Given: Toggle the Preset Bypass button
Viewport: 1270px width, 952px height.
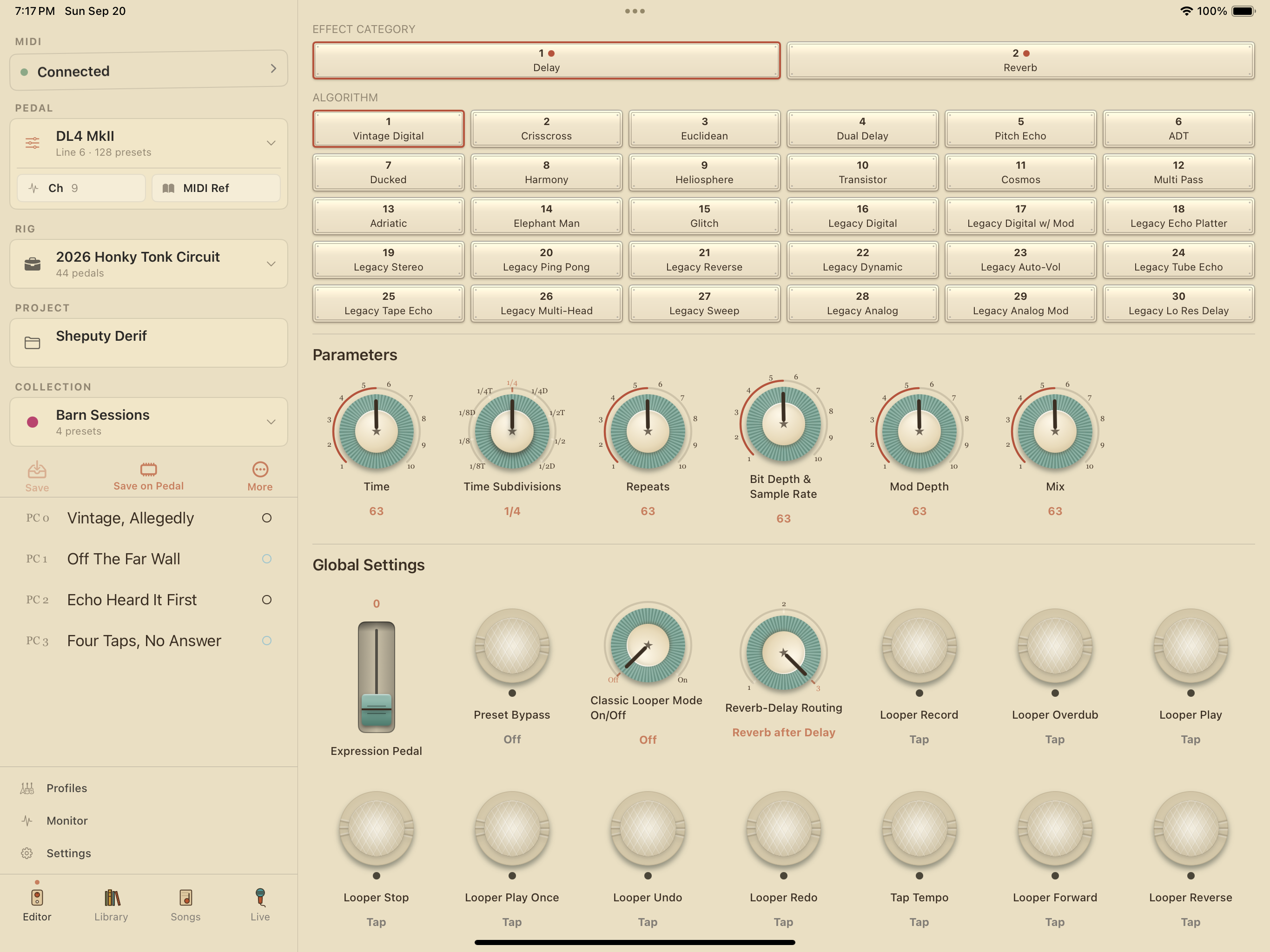Looking at the screenshot, I should point(512,646).
